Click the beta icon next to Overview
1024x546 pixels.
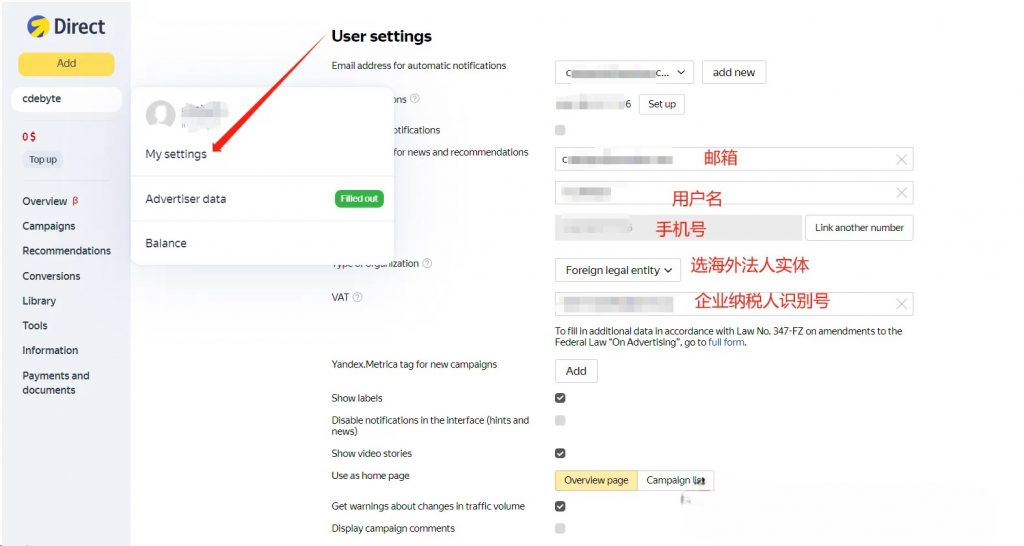(x=75, y=201)
